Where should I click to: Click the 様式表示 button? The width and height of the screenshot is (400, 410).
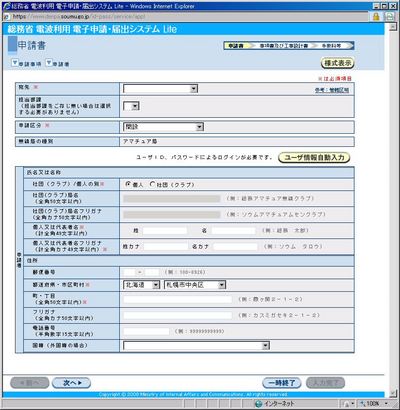click(338, 63)
